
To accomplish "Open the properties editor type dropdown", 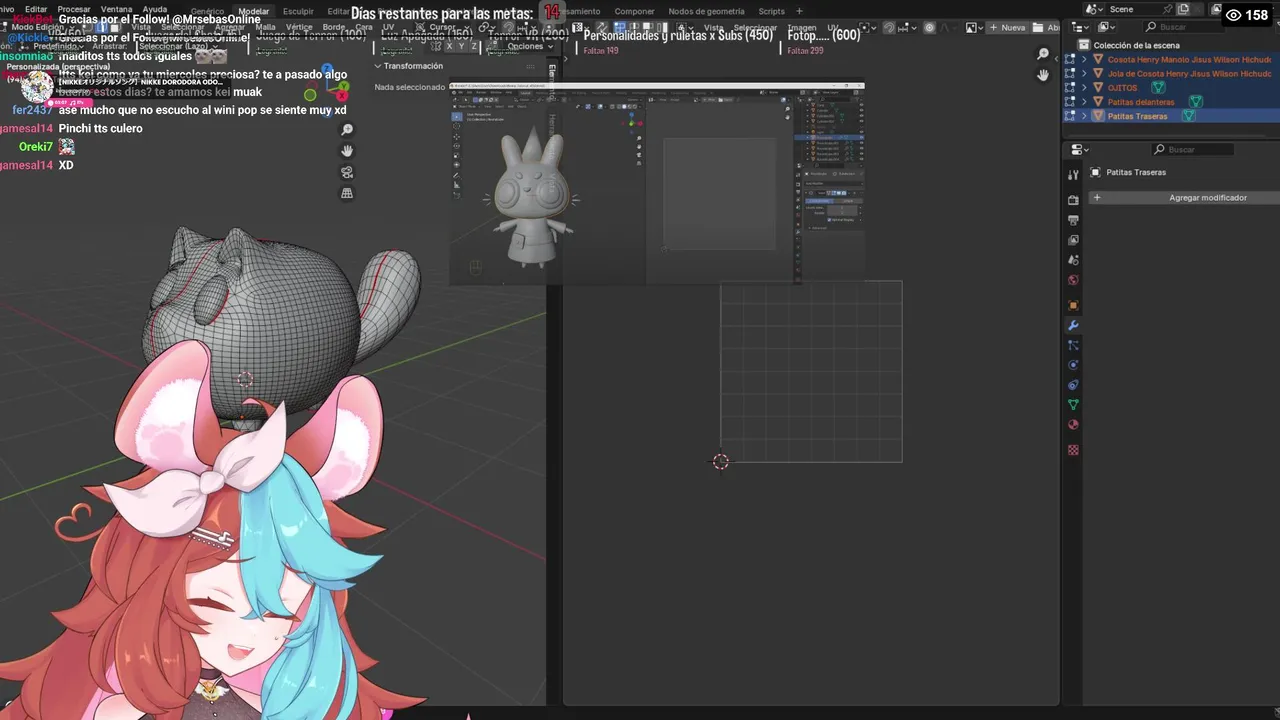I will coord(1080,149).
